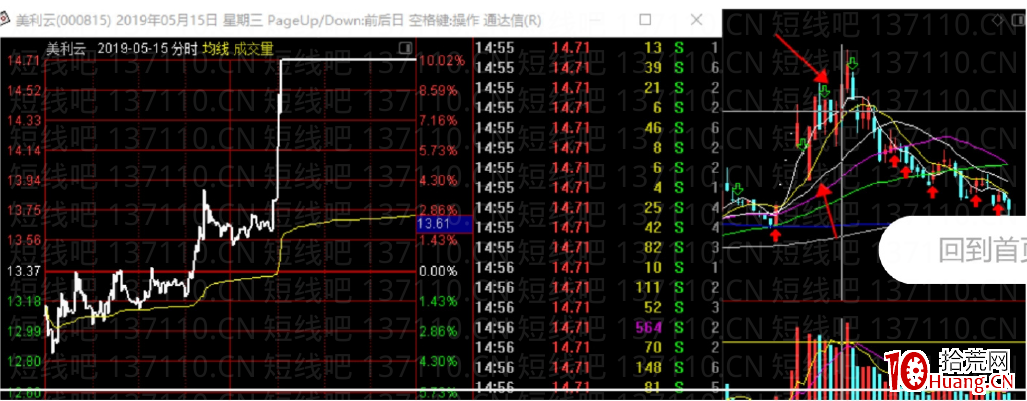Image resolution: width=1027 pixels, height=401 pixels.
Task: Select the trade row with volume 46
Action: (x=597, y=127)
